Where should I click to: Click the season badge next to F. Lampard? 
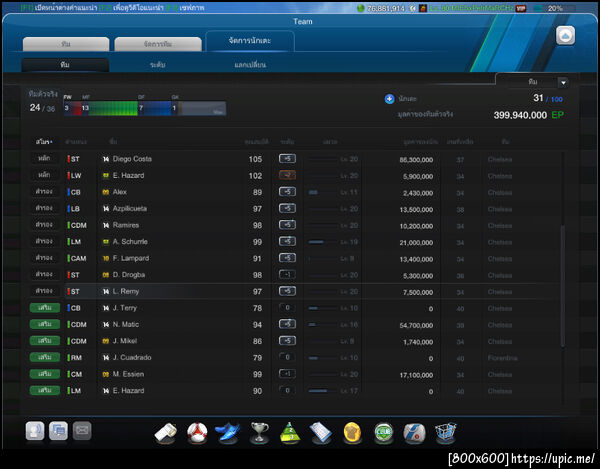(x=106, y=259)
